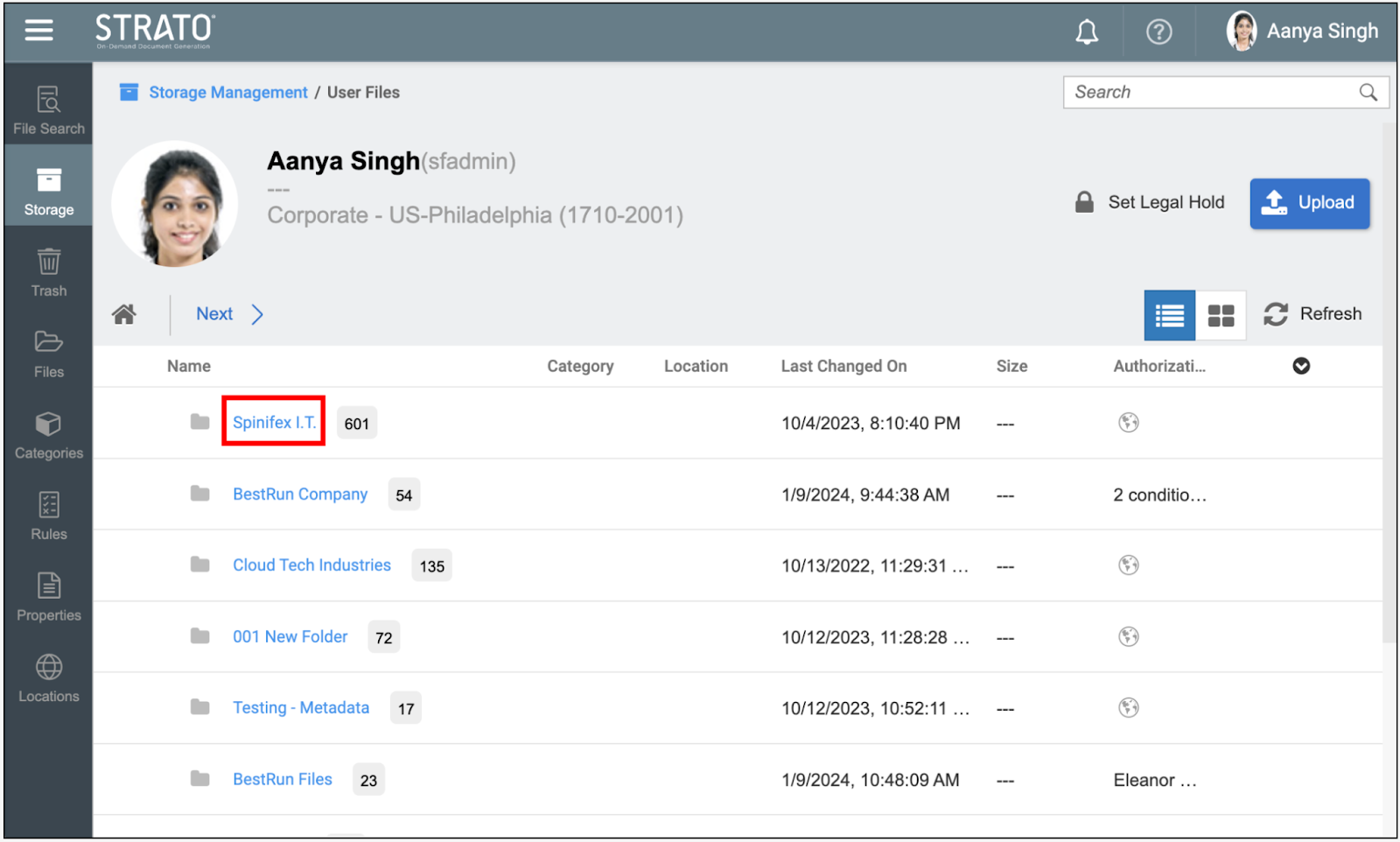
Task: Open File Search in the sidebar
Action: [x=49, y=110]
